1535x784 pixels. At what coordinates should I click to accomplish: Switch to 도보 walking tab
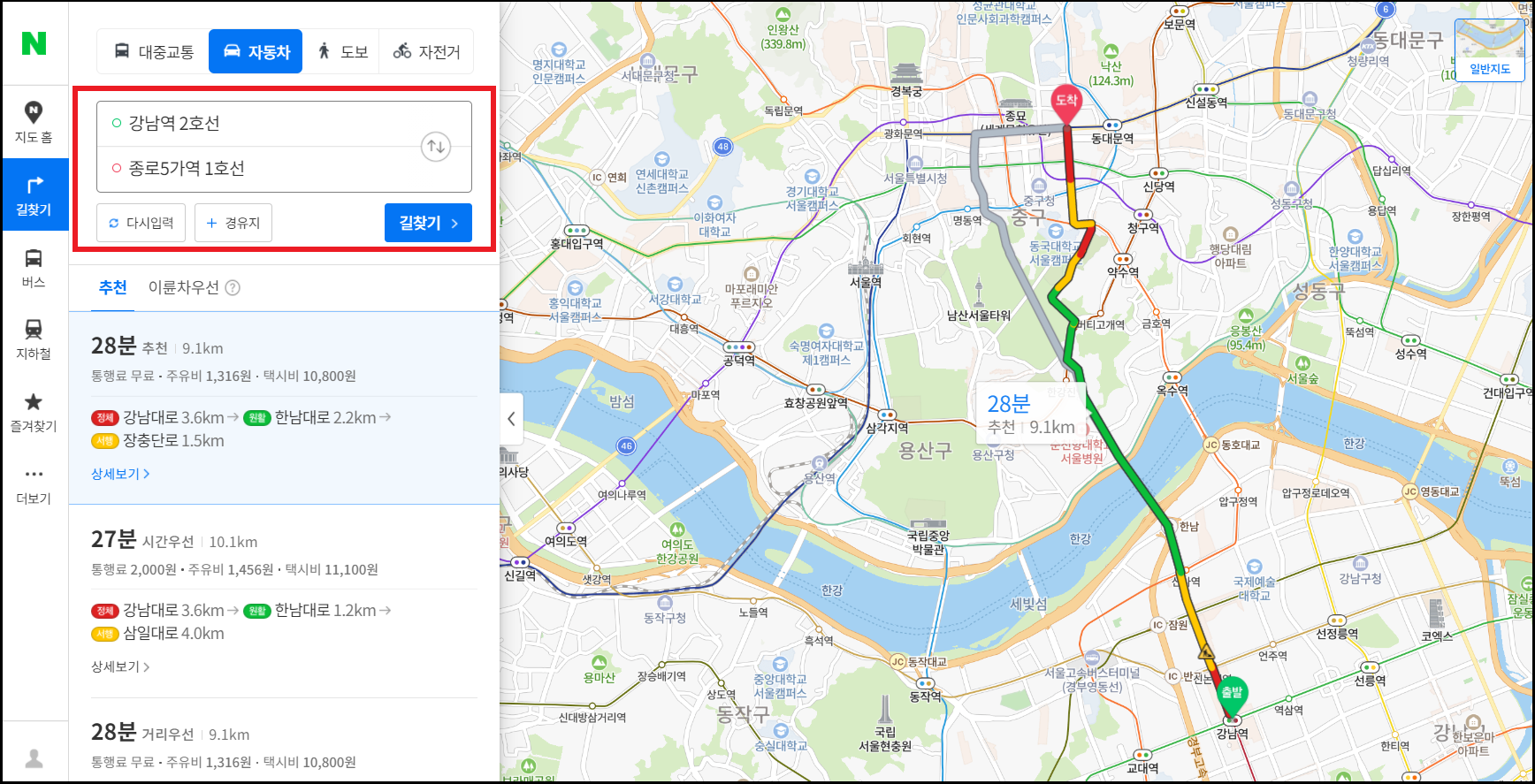(x=341, y=51)
